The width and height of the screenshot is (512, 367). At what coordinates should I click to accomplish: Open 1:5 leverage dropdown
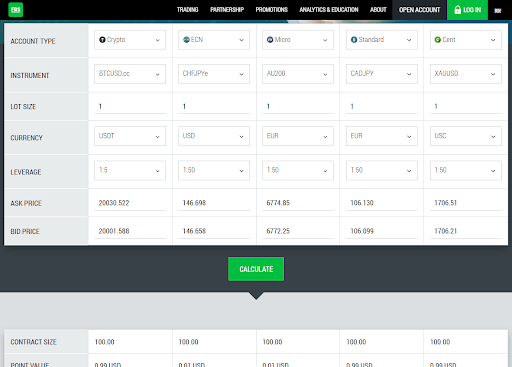(130, 170)
